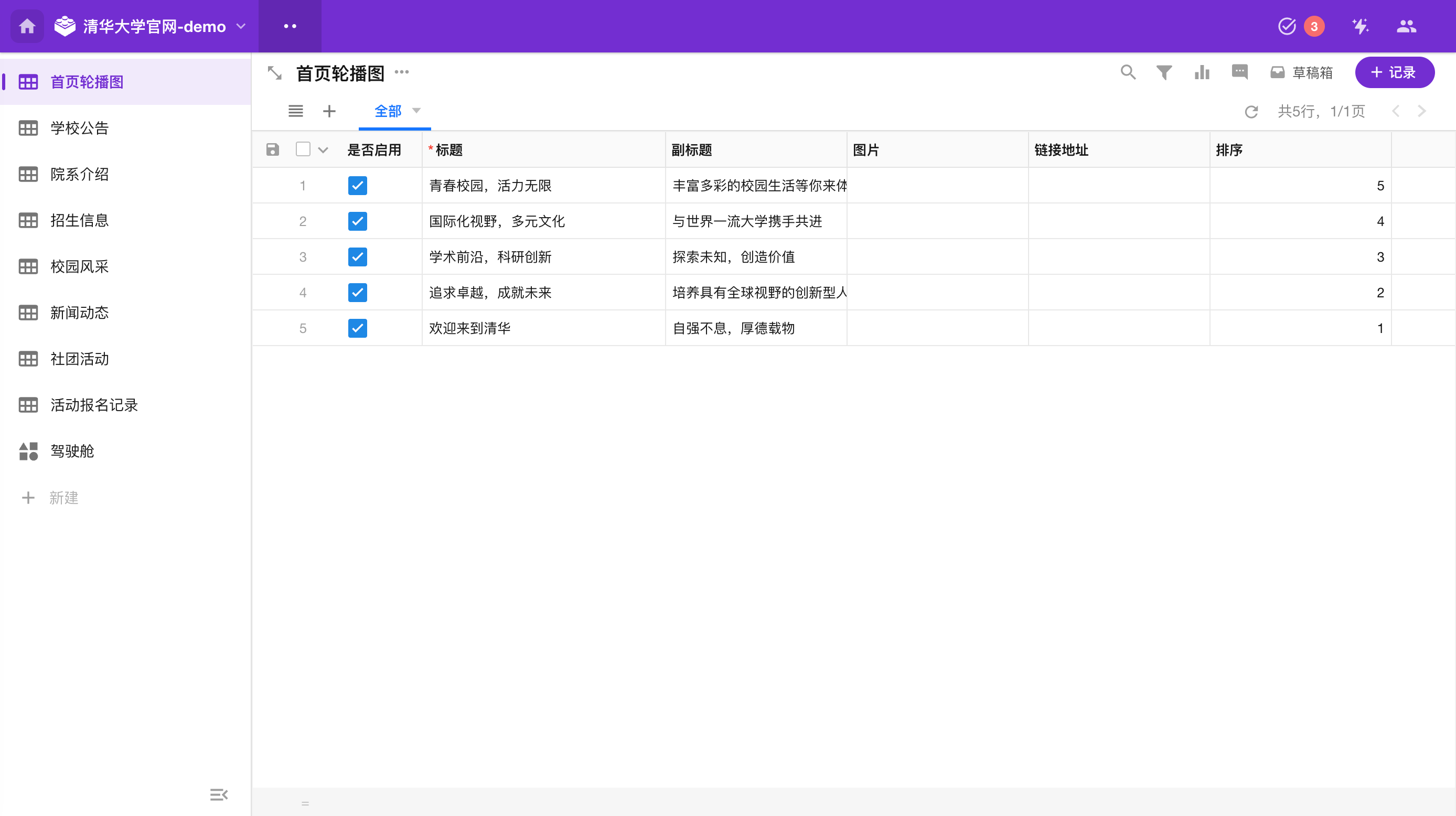Viewport: 1456px width, 816px height.
Task: Open the pending tasks check icon
Action: 1287,27
